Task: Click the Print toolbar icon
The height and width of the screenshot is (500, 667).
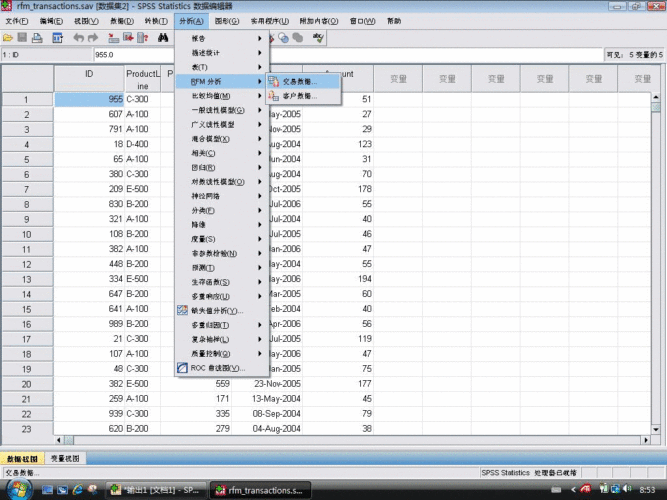Action: tap(37, 38)
